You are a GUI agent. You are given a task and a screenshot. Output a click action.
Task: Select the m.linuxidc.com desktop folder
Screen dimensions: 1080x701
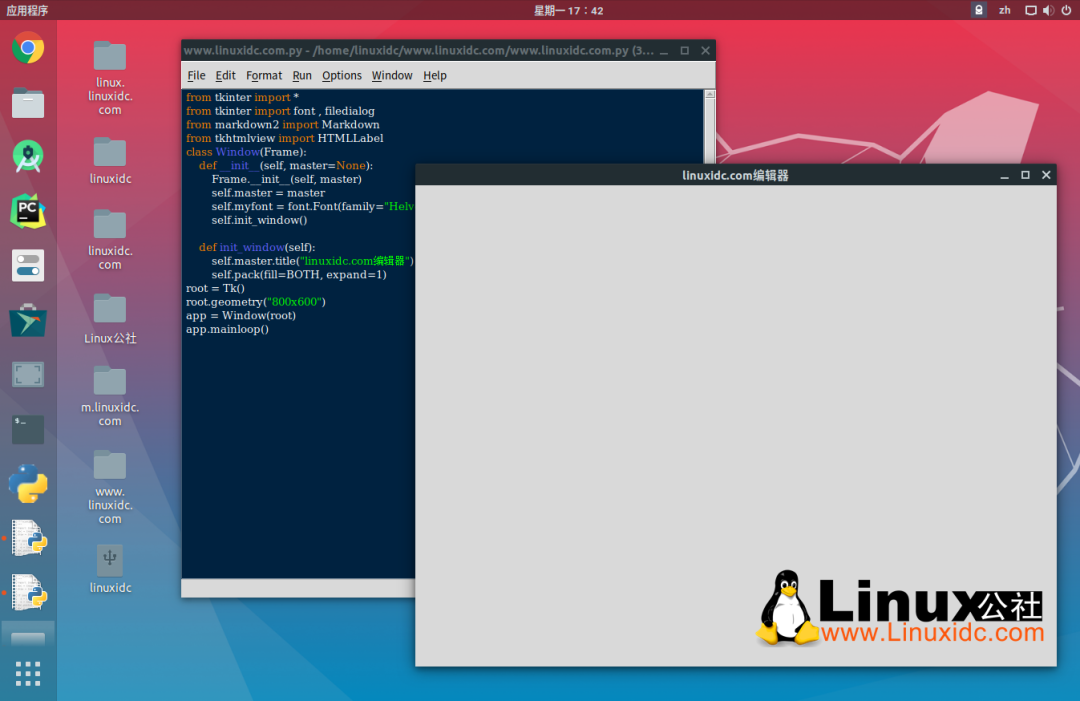coord(110,380)
